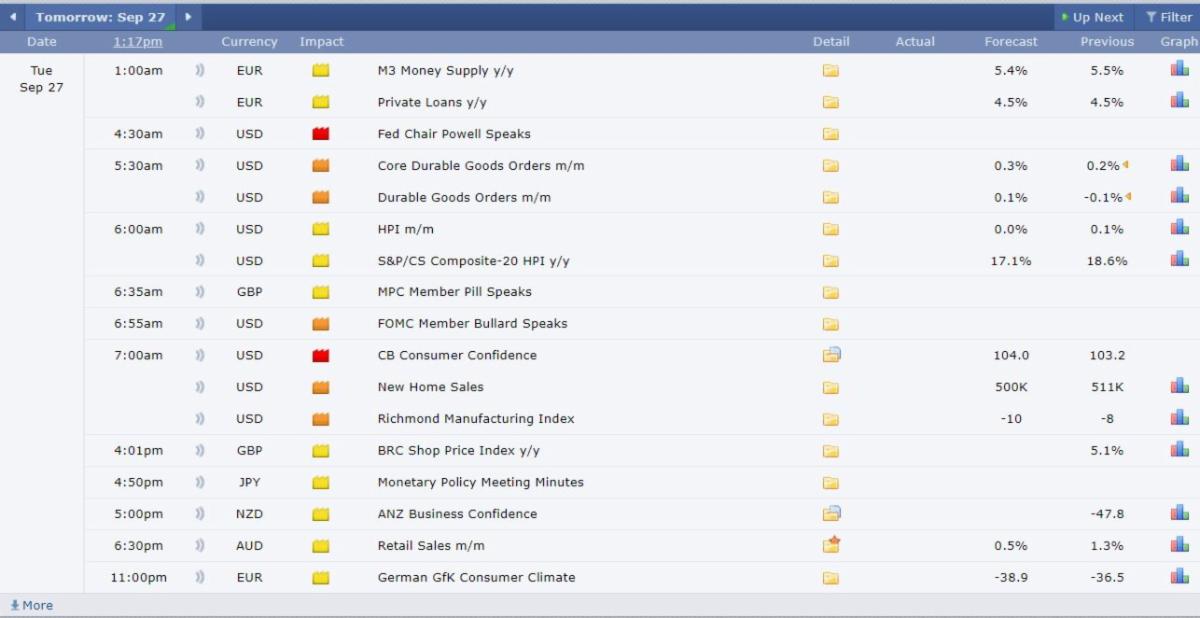Viewport: 1200px width, 618px height.
Task: Open Fed Chair Powell Speaks event
Action: click(x=454, y=134)
